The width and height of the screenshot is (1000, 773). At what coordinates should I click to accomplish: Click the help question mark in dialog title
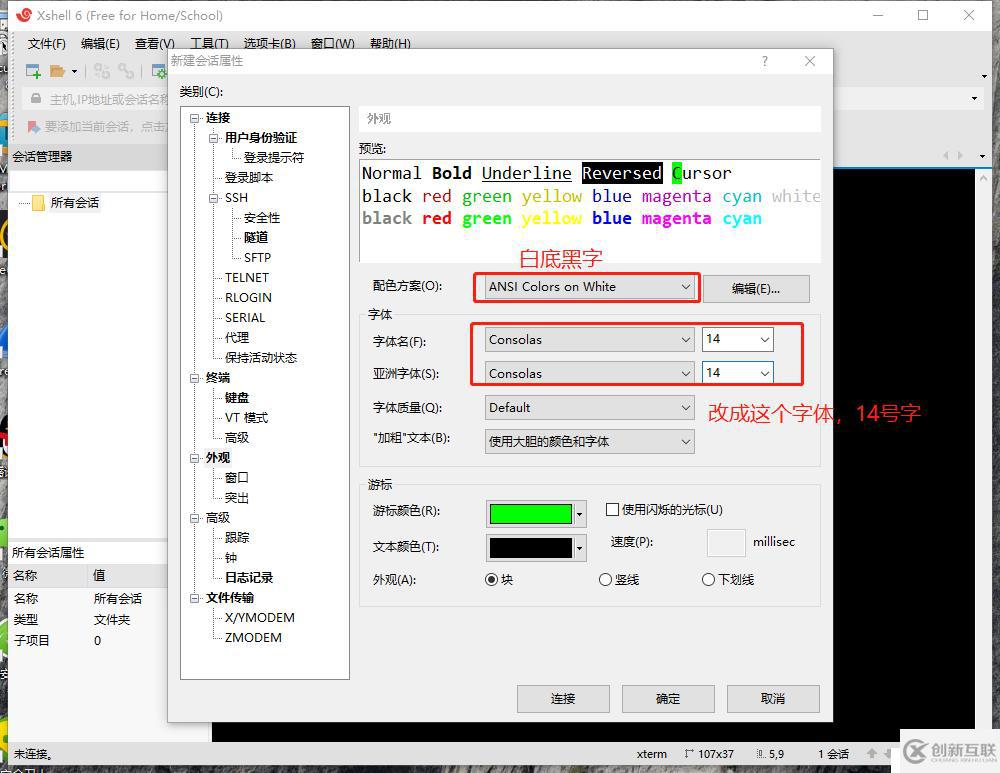765,61
